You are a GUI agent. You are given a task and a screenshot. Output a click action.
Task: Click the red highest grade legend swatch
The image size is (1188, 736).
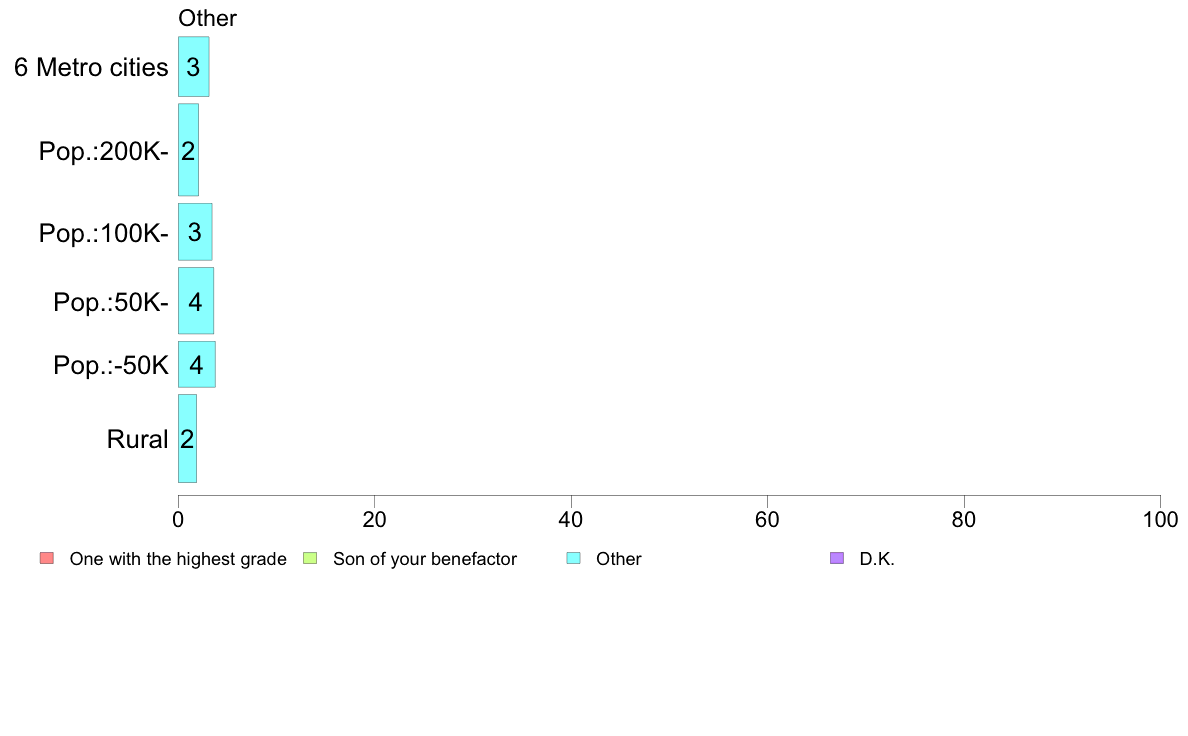pos(47,559)
